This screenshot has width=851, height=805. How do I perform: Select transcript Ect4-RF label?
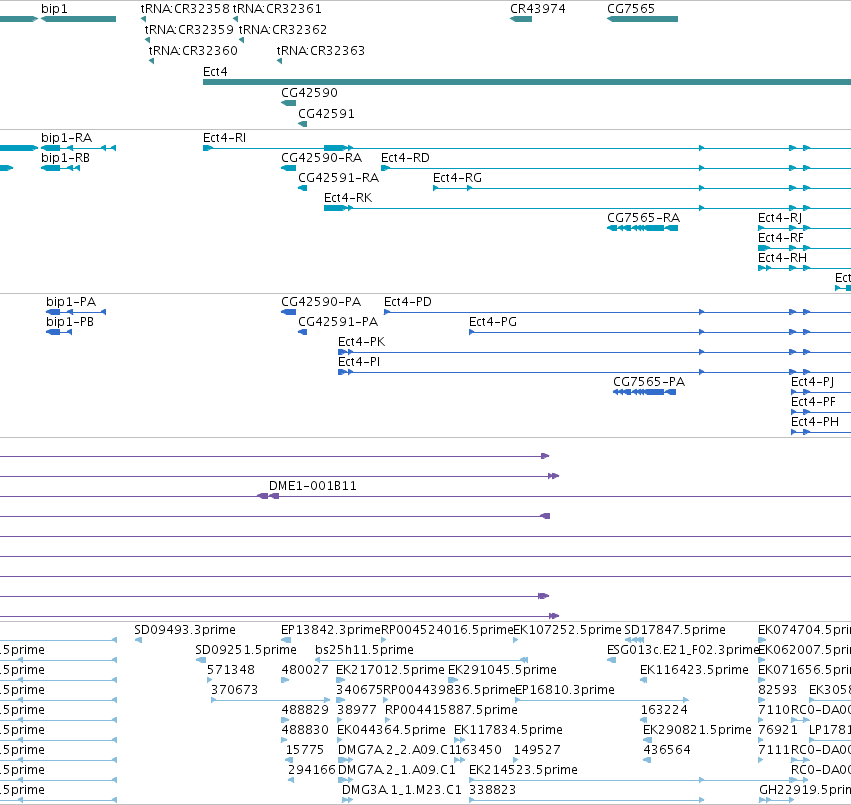click(x=781, y=238)
